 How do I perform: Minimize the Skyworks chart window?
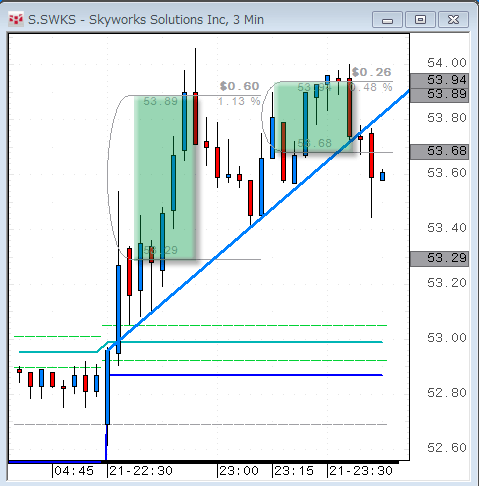(387, 20)
